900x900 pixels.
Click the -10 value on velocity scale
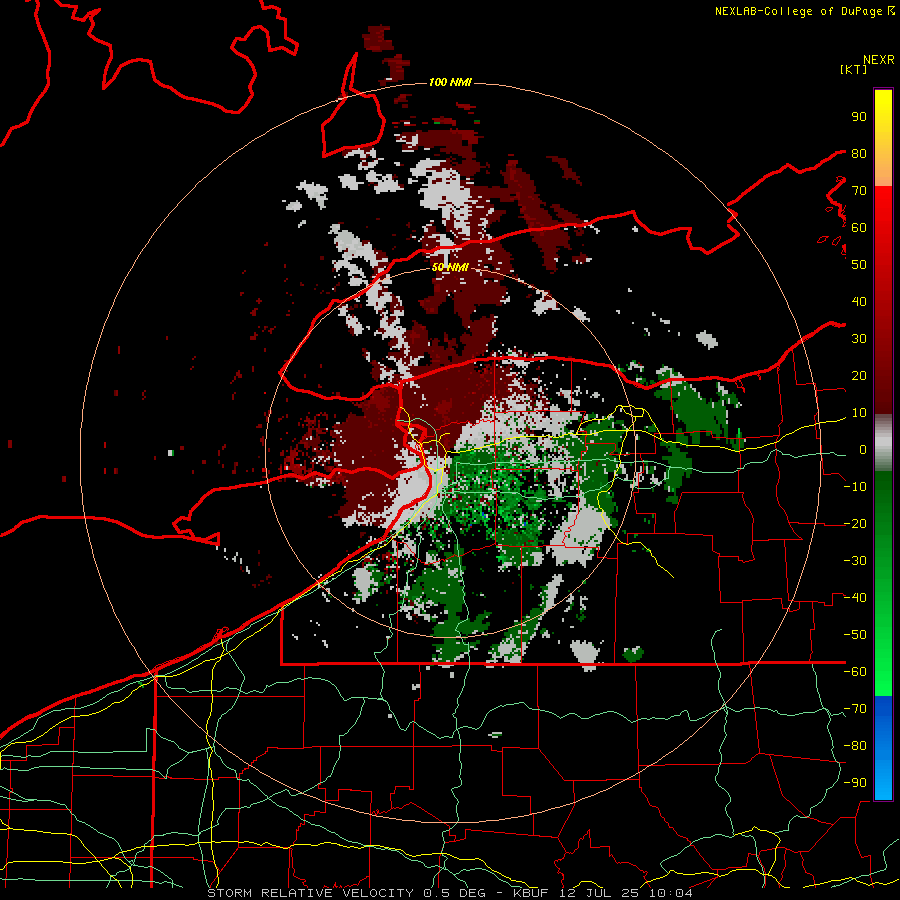[855, 487]
